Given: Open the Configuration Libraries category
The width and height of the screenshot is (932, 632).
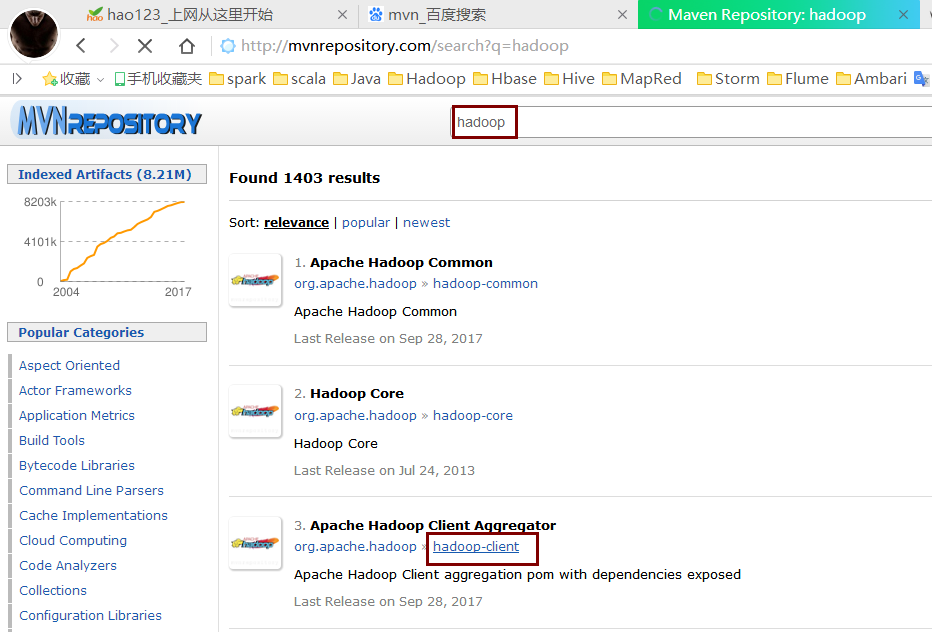Looking at the screenshot, I should (90, 615).
